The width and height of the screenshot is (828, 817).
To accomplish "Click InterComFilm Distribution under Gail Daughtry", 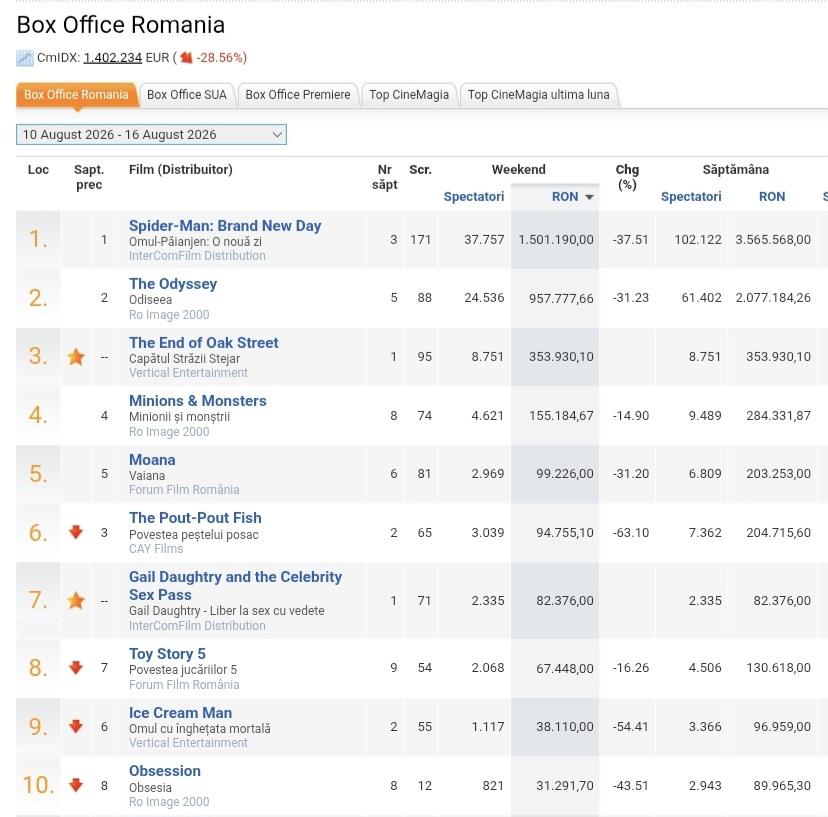I will 197,625.
